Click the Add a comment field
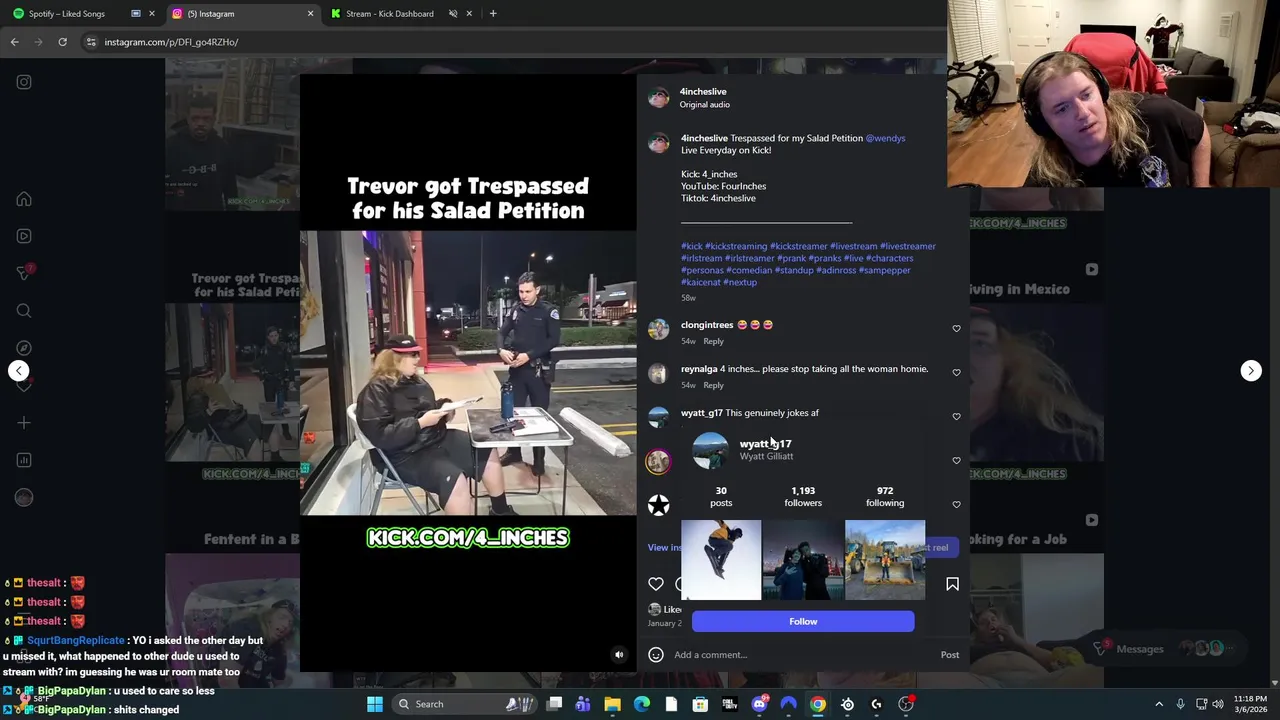 pyautogui.click(x=803, y=655)
